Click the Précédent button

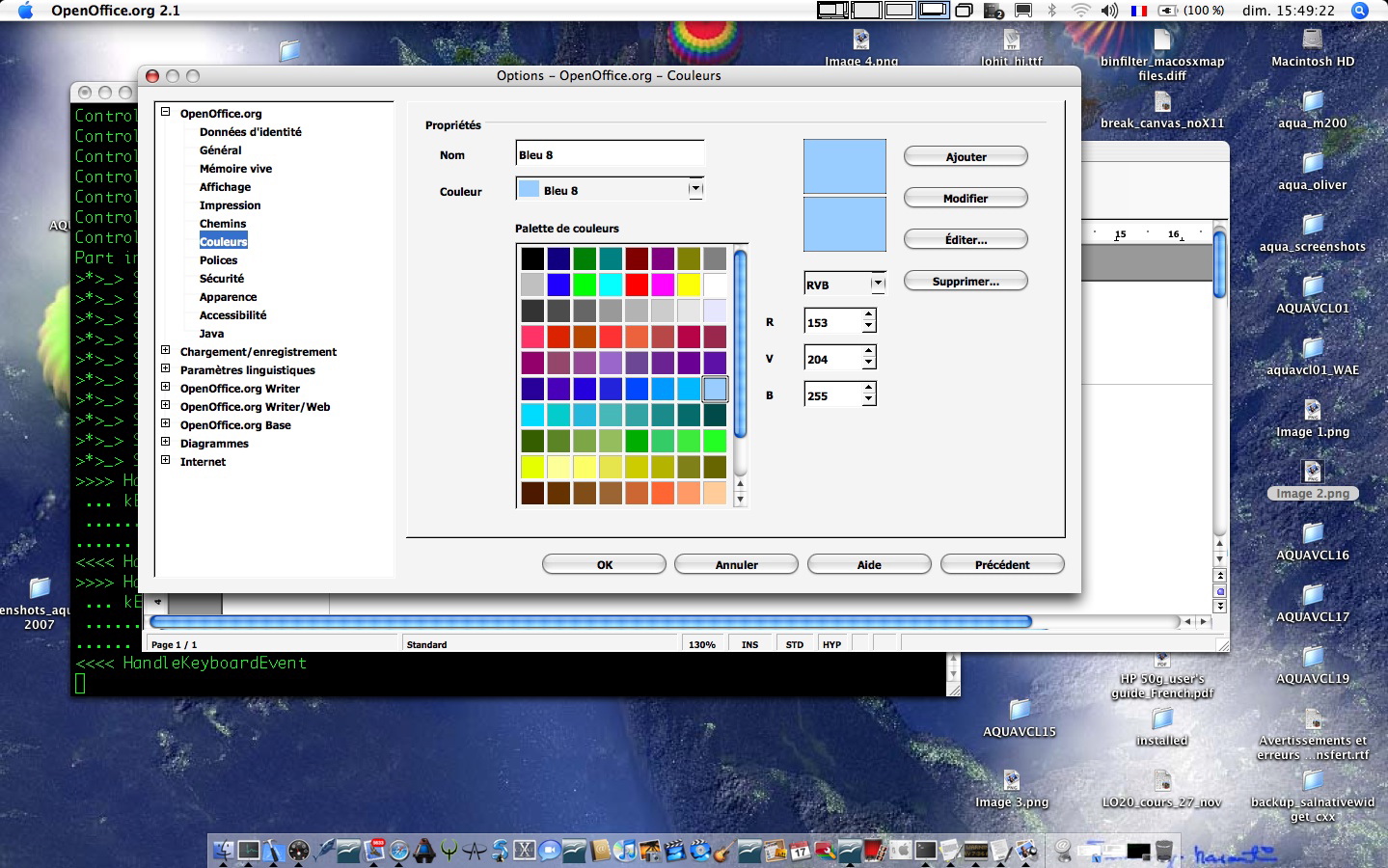pos(1002,565)
